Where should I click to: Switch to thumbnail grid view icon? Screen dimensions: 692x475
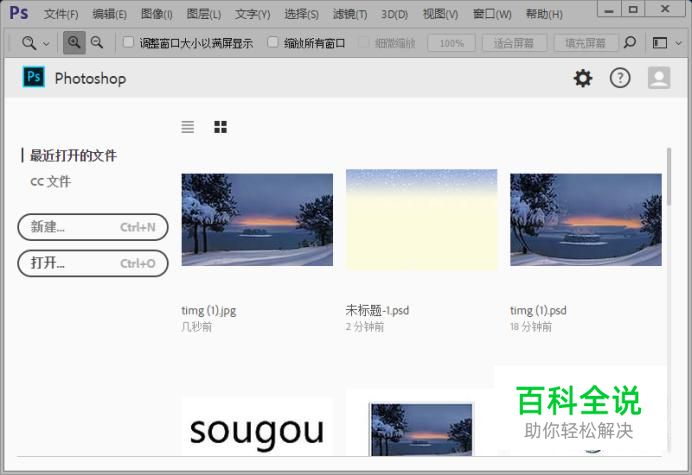pos(220,127)
